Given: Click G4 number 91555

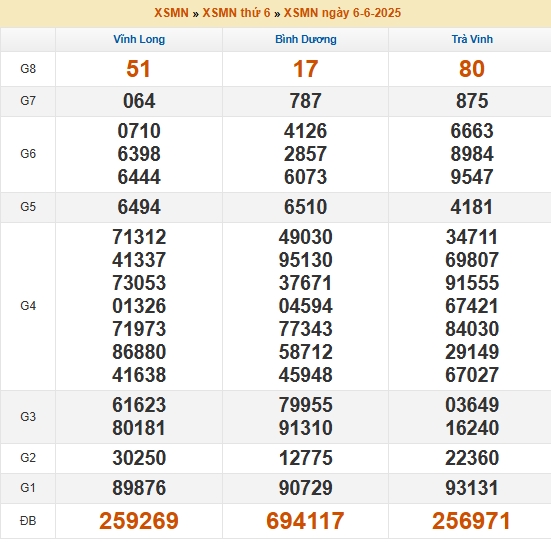Looking at the screenshot, I should pos(472,283).
